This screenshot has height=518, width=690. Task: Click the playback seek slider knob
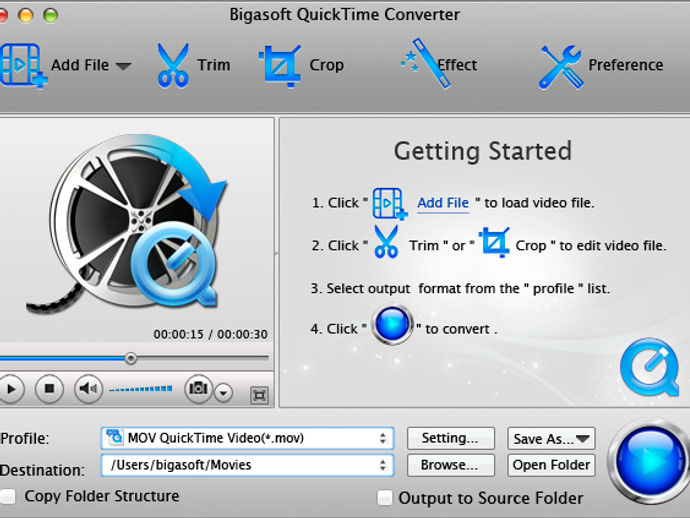click(131, 358)
